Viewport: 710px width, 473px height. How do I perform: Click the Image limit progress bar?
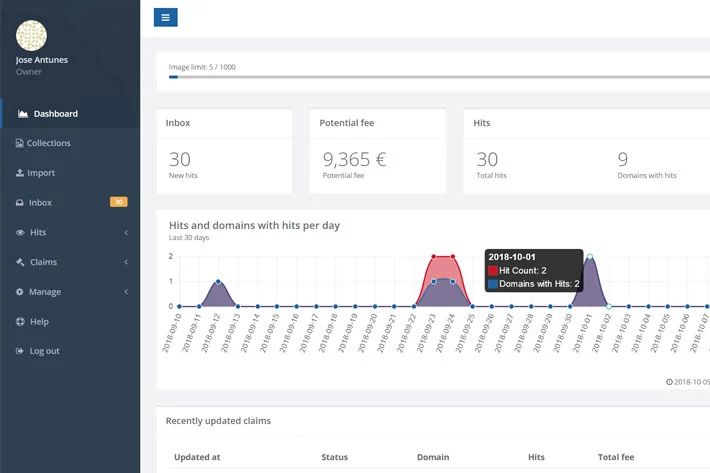click(x=439, y=77)
